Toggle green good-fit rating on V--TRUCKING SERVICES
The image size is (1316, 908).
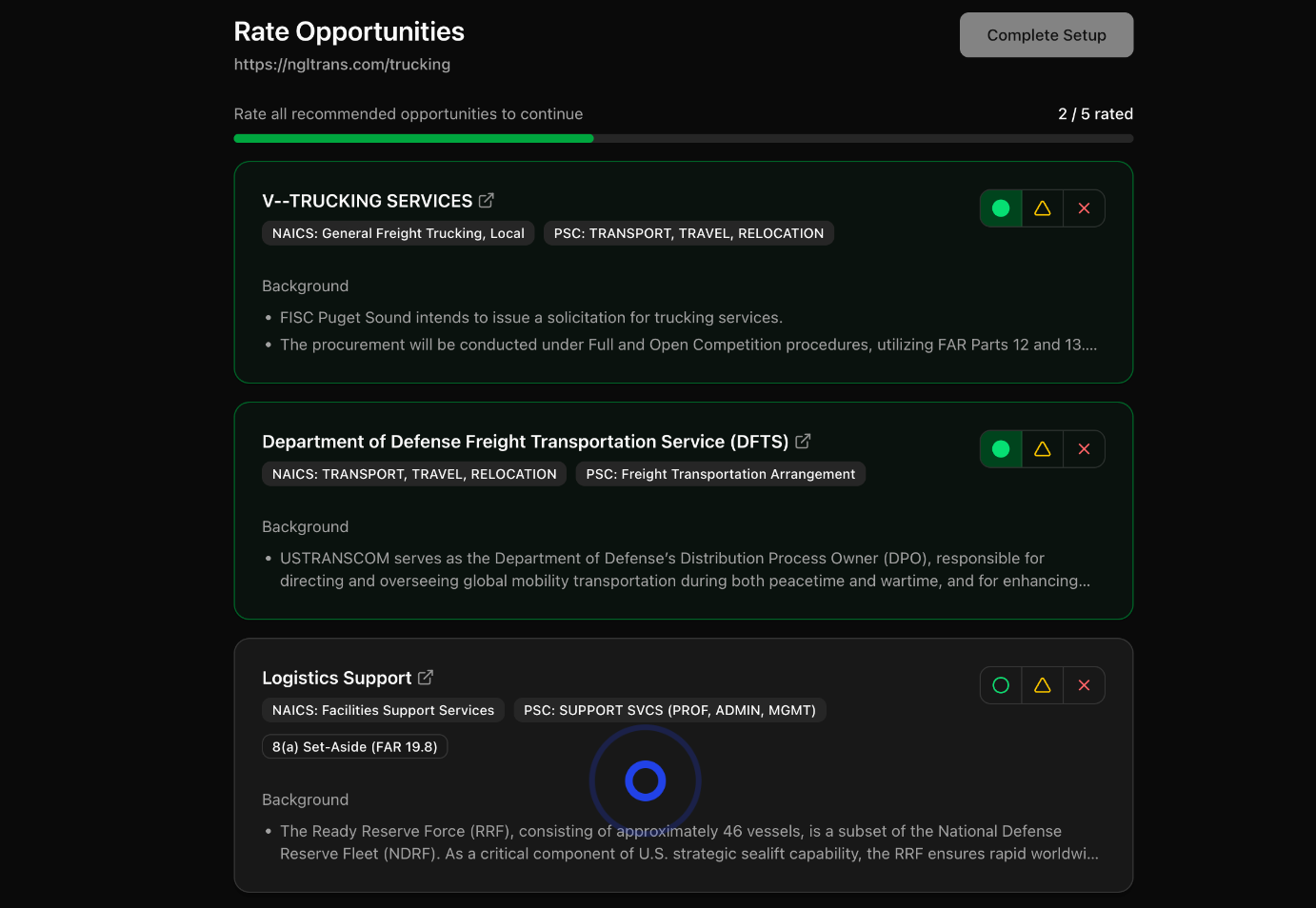[x=1001, y=208]
